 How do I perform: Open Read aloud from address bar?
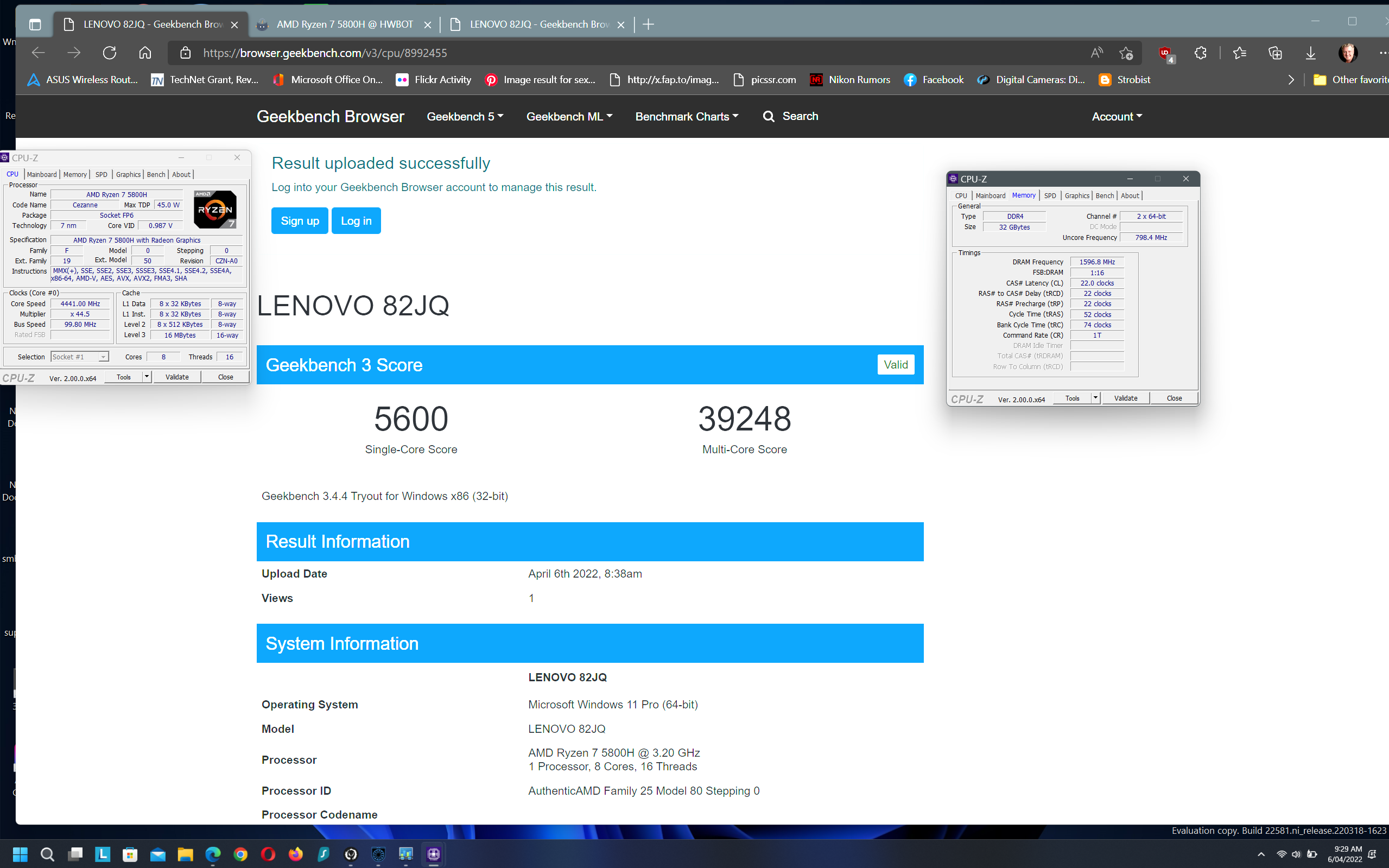1097,53
